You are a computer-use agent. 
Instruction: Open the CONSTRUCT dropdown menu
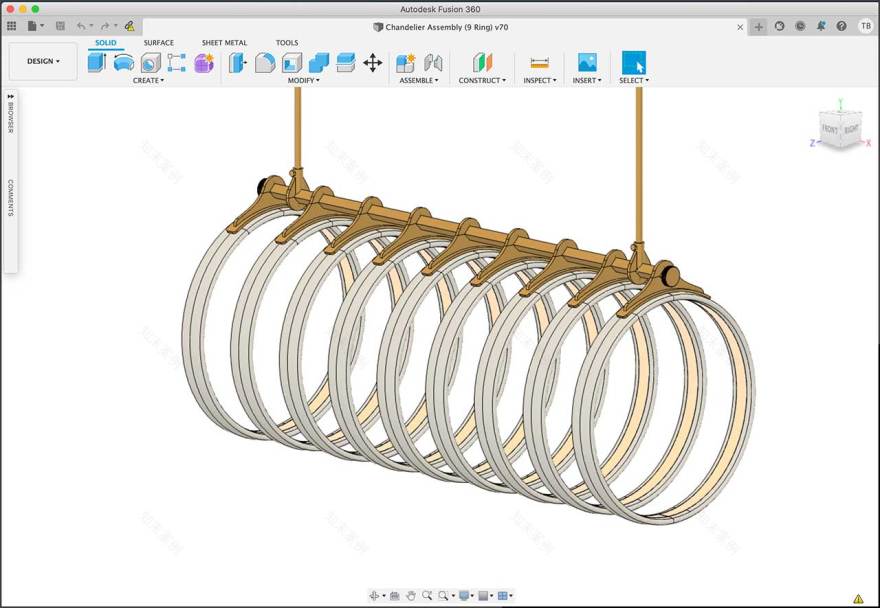482,80
